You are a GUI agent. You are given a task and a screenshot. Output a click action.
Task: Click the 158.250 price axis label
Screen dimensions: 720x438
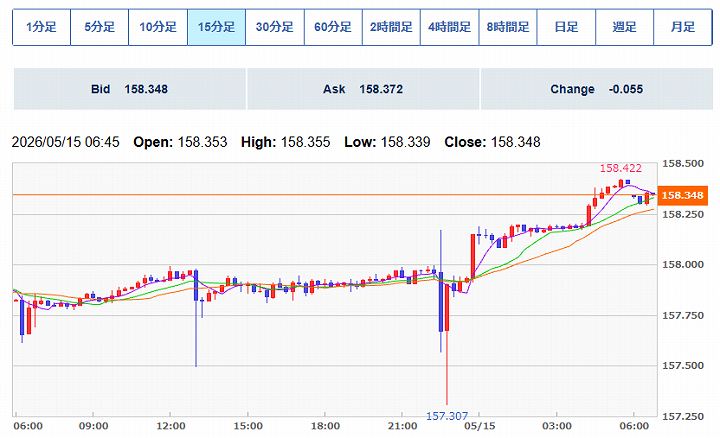(x=682, y=214)
